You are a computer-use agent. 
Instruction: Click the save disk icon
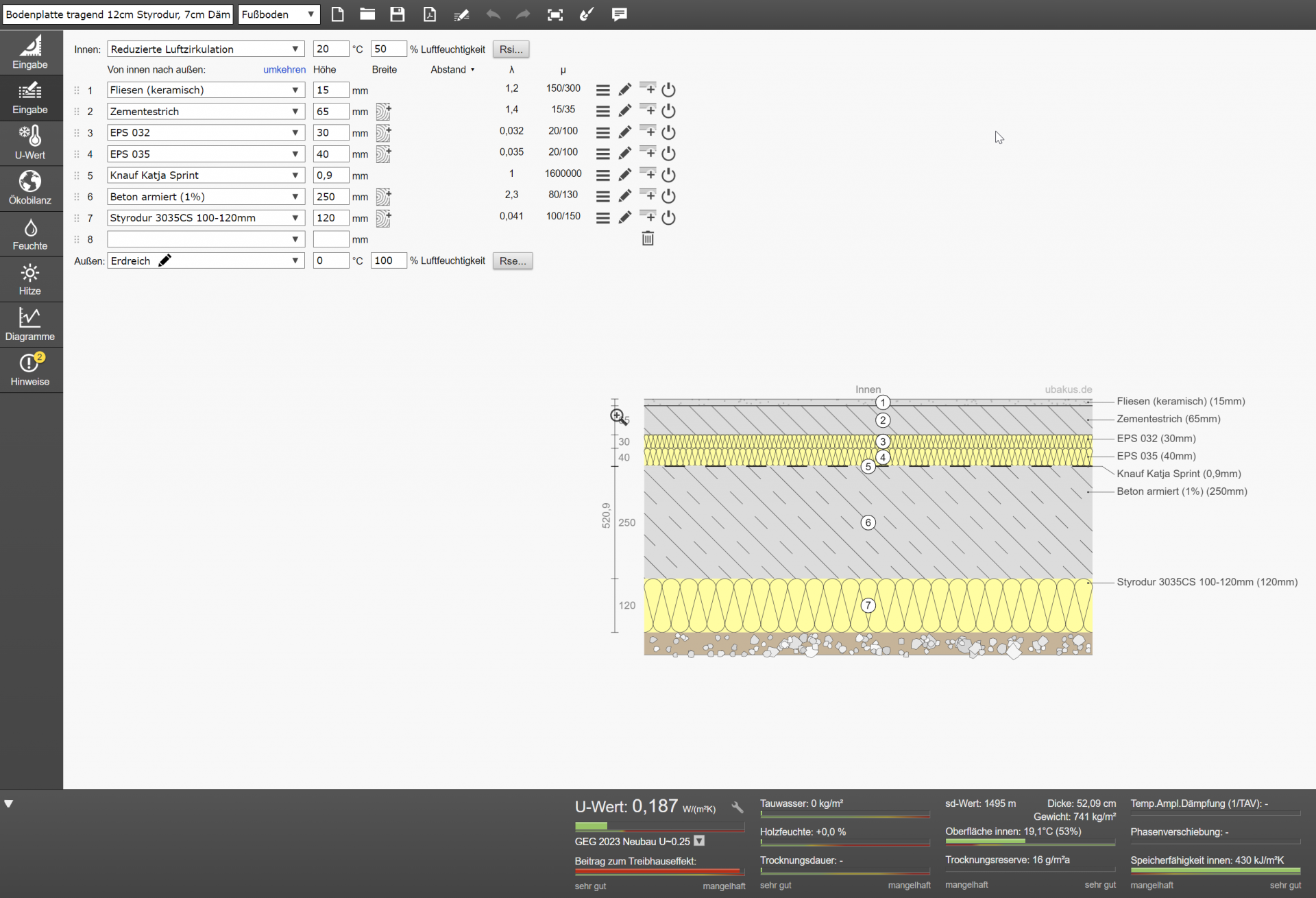[x=398, y=14]
